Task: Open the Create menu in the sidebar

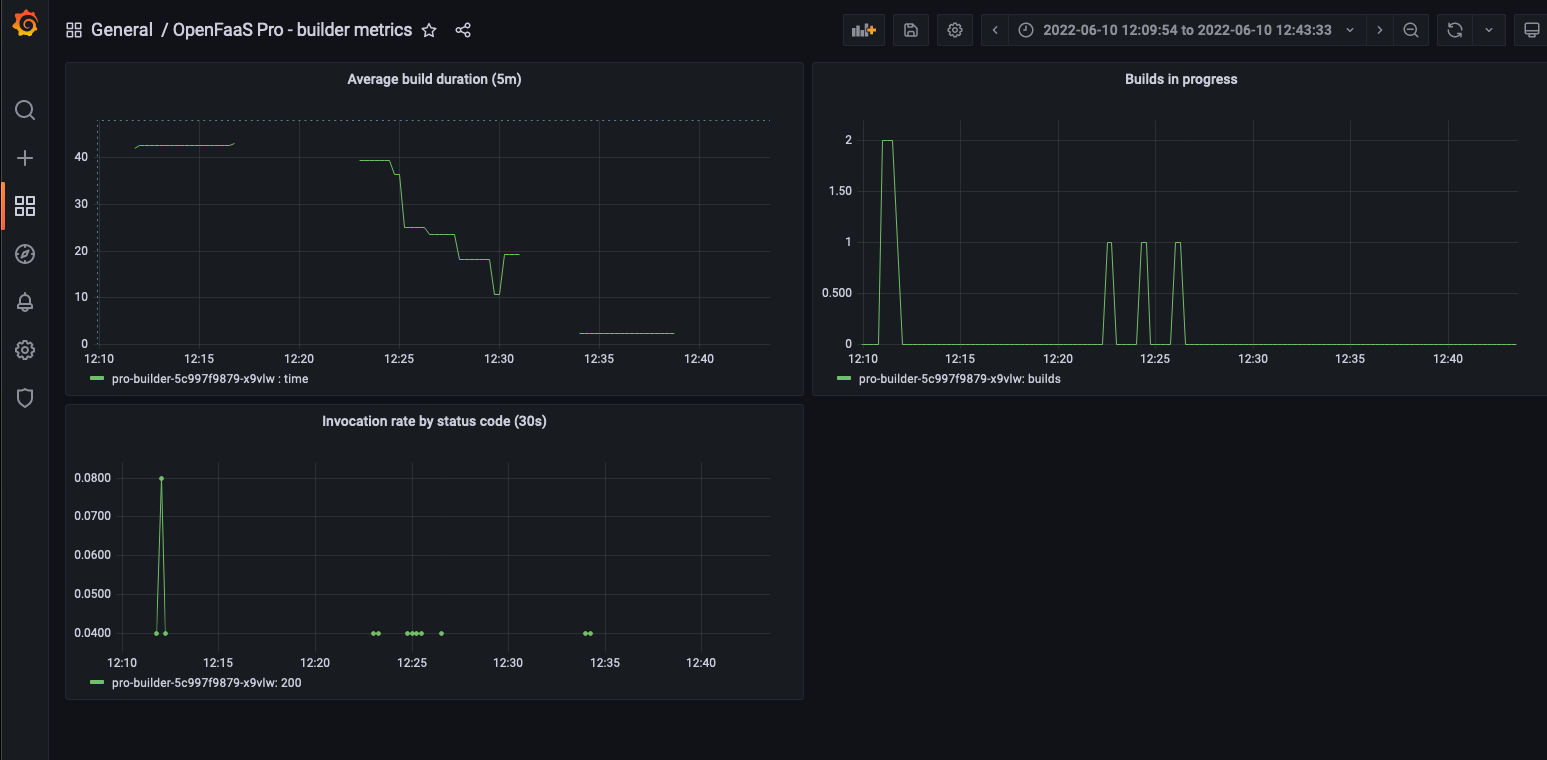Action: point(25,157)
